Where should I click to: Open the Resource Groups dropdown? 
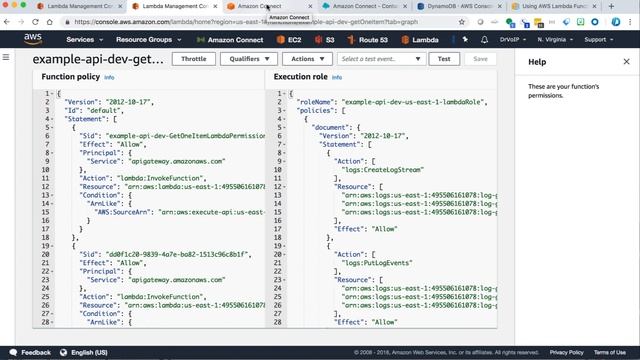tap(149, 40)
